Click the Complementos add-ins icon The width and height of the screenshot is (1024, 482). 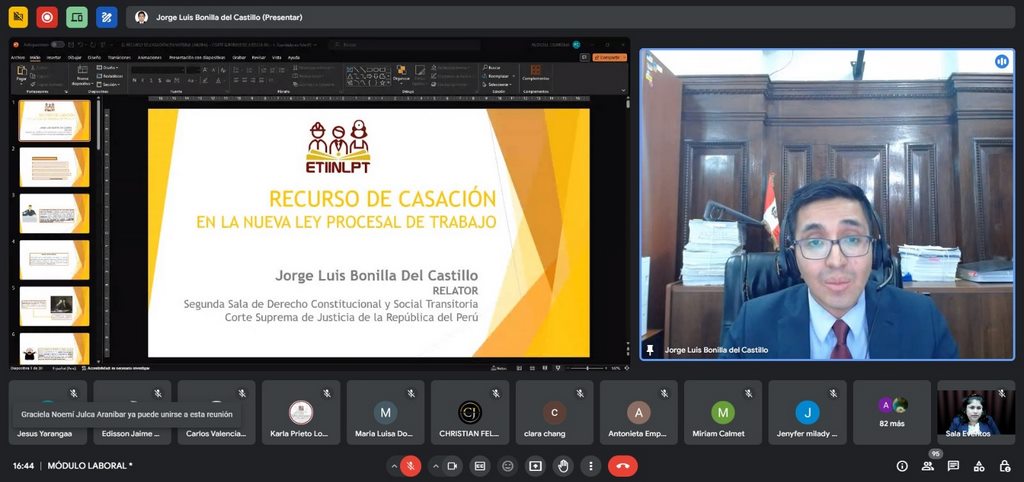point(536,73)
